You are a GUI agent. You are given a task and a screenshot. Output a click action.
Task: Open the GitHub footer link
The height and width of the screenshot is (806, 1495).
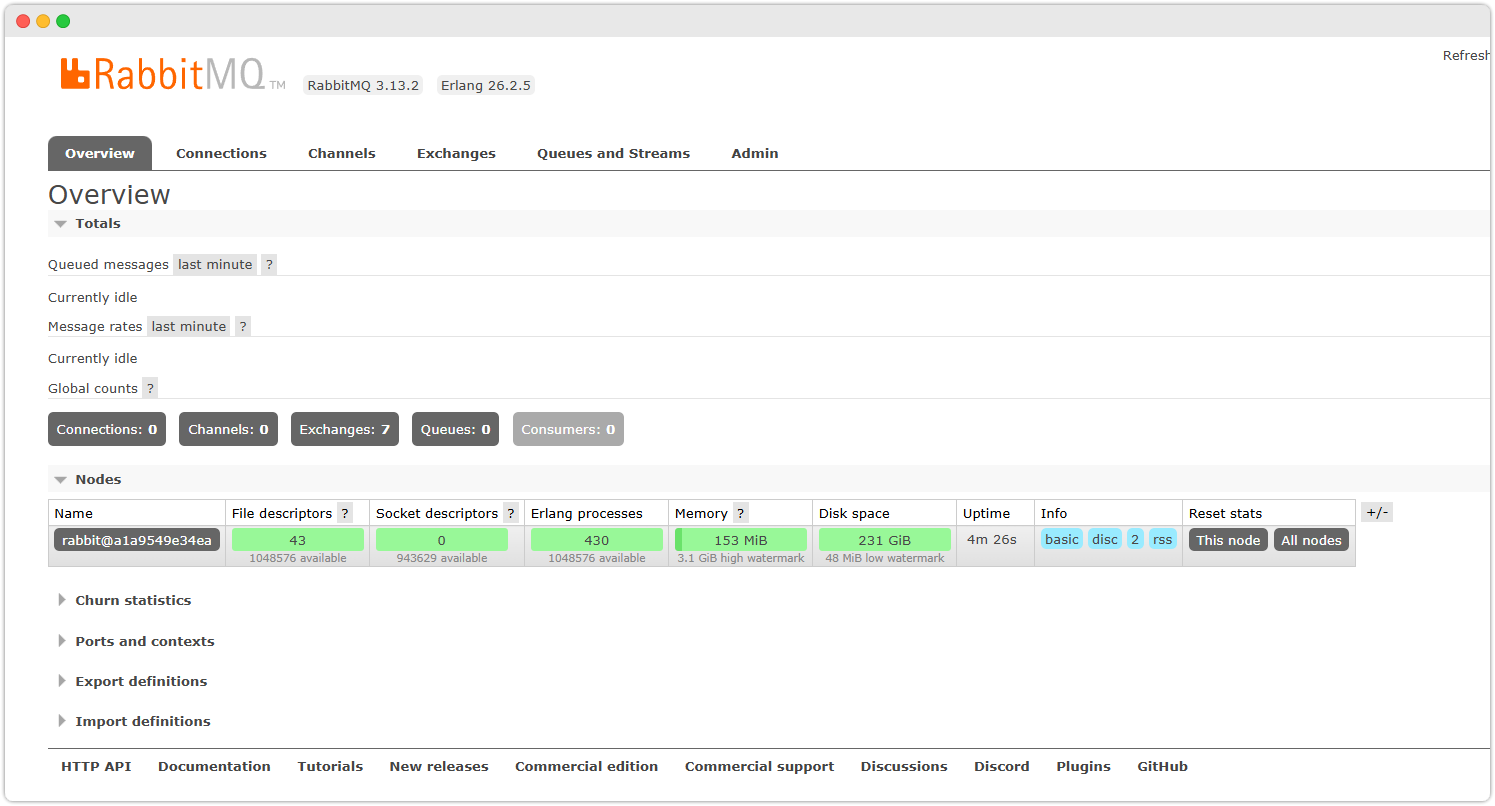(1162, 767)
